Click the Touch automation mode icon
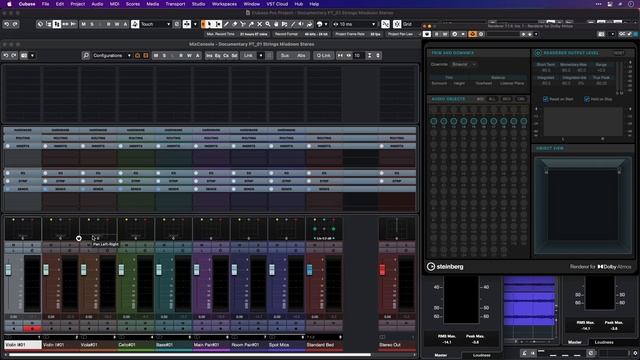This screenshot has width=640, height=360. coord(135,24)
